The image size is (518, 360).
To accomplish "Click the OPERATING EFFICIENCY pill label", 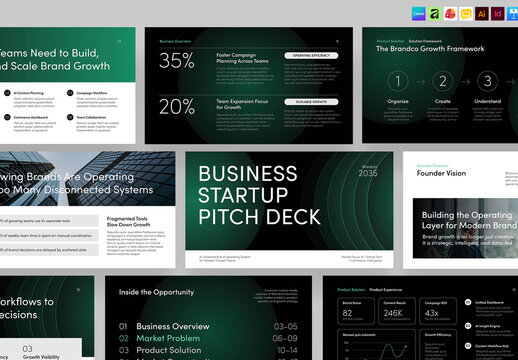I will coord(311,55).
